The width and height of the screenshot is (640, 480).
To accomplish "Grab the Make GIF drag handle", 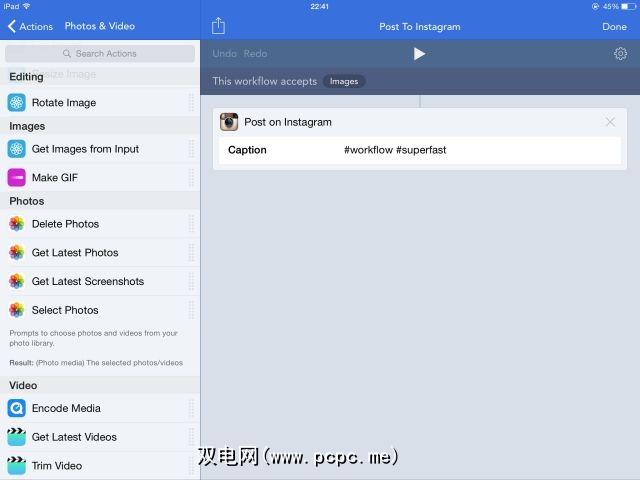I will pyautogui.click(x=191, y=178).
